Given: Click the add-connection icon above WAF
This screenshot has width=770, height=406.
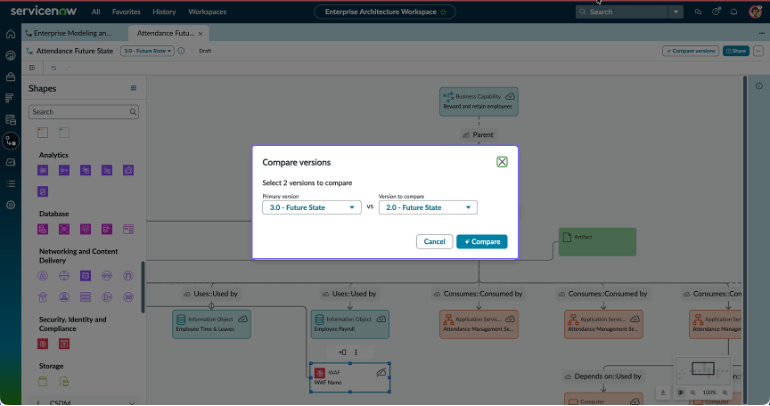Looking at the screenshot, I should [x=342, y=352].
